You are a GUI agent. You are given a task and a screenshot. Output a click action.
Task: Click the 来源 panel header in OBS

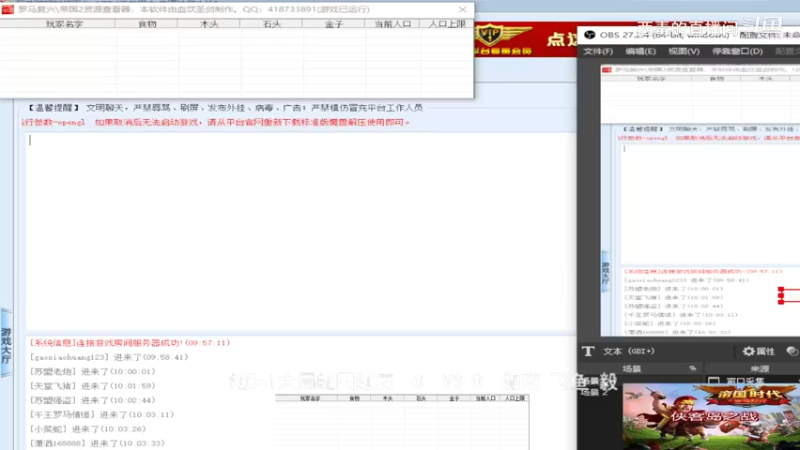click(x=759, y=368)
